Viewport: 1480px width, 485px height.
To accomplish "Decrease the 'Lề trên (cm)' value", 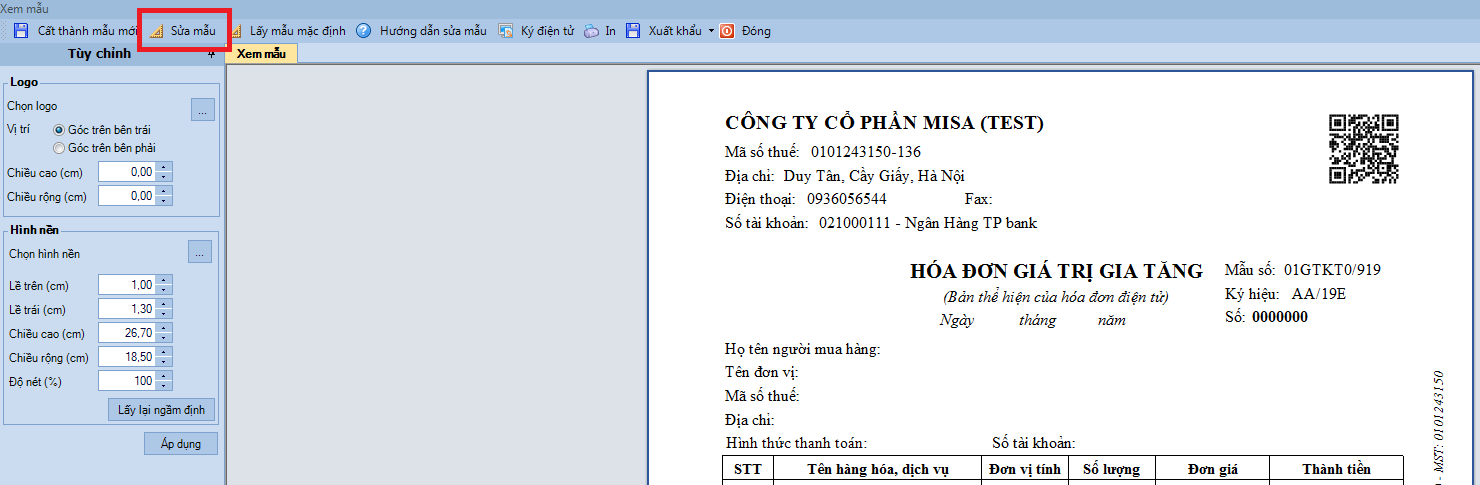I will [165, 290].
